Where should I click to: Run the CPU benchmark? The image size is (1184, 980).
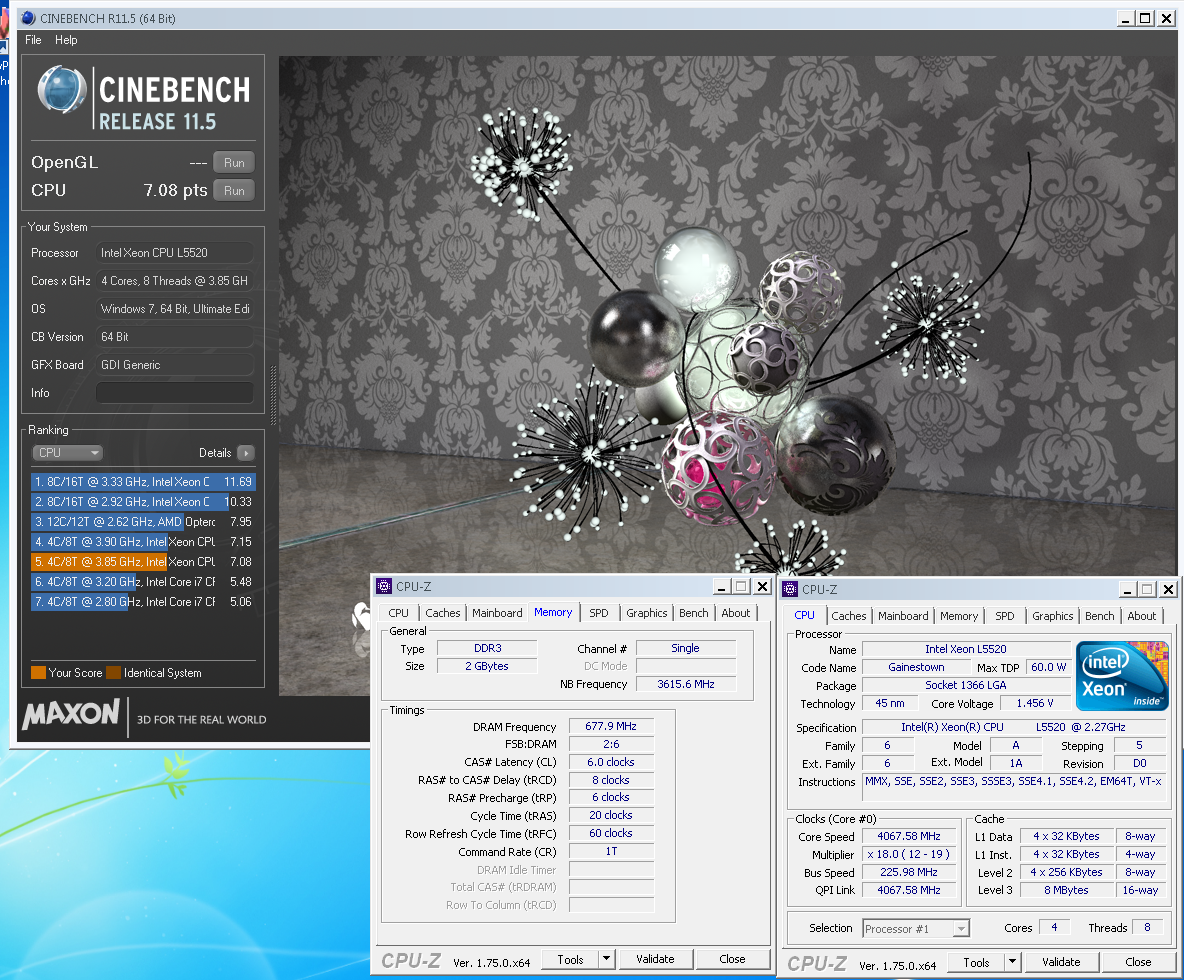click(234, 190)
